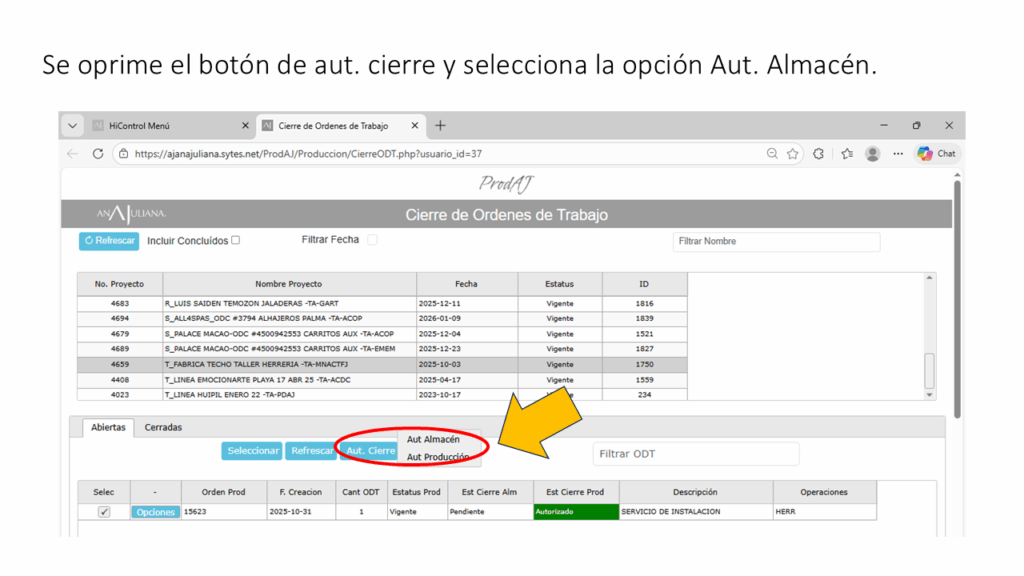Open the Copilot Chat button

(937, 154)
